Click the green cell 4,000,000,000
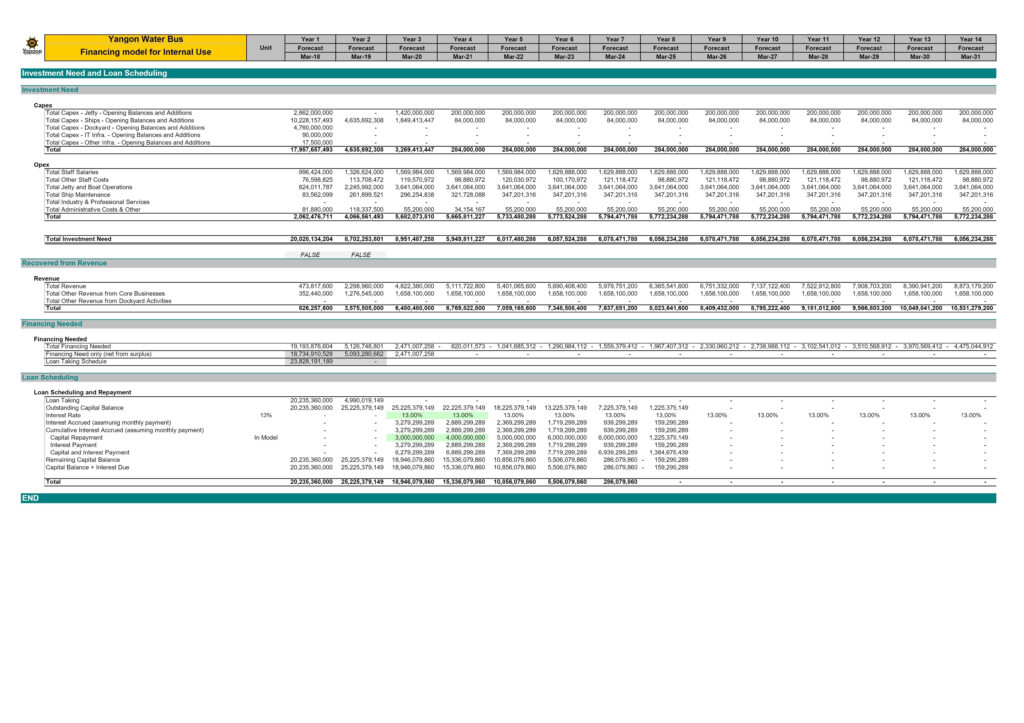 pyautogui.click(x=463, y=438)
